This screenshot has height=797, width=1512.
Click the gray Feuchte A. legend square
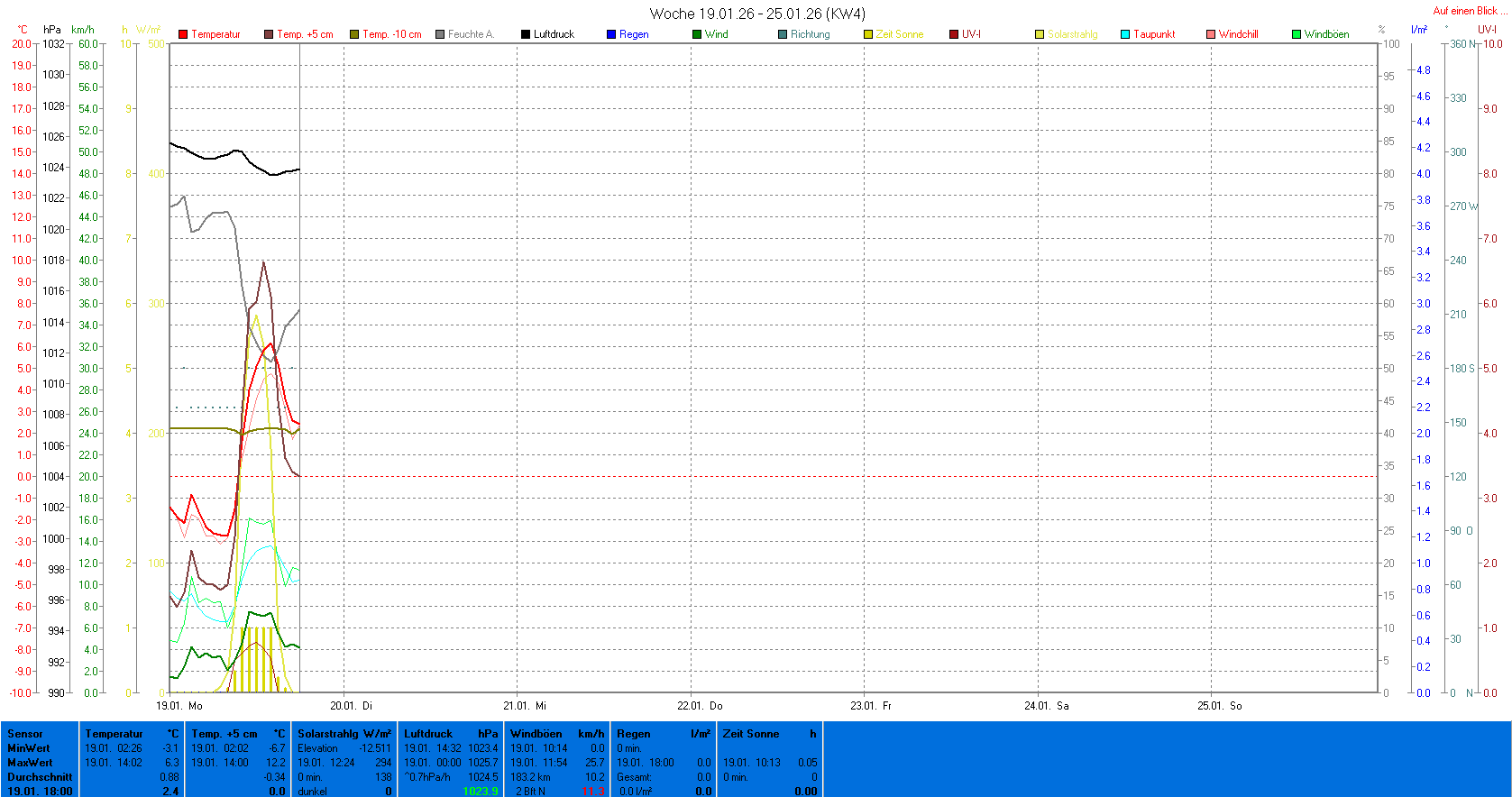[x=440, y=34]
